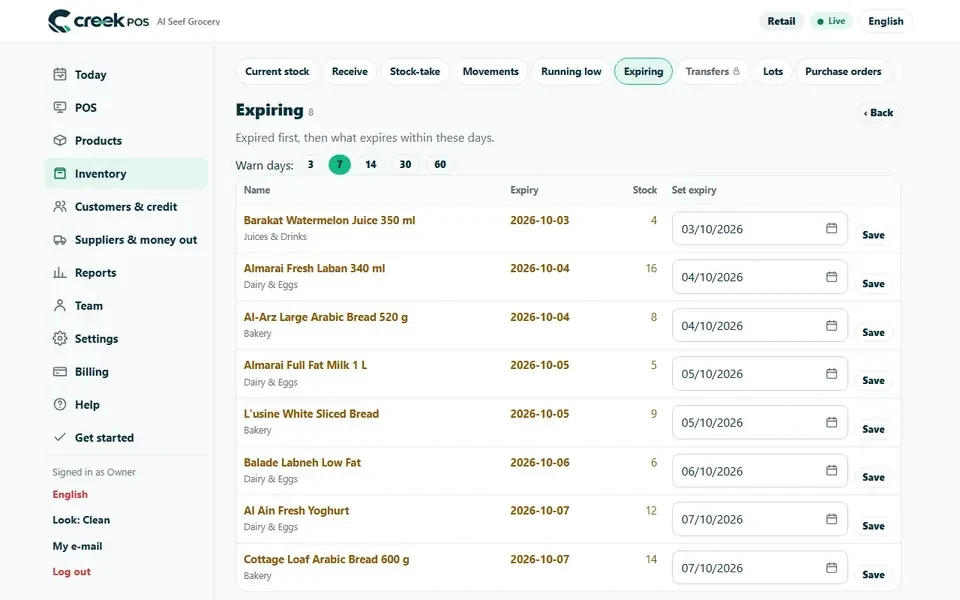The height and width of the screenshot is (600, 960).
Task: Click the 03/10/2026 expiry date field
Action: click(x=759, y=228)
